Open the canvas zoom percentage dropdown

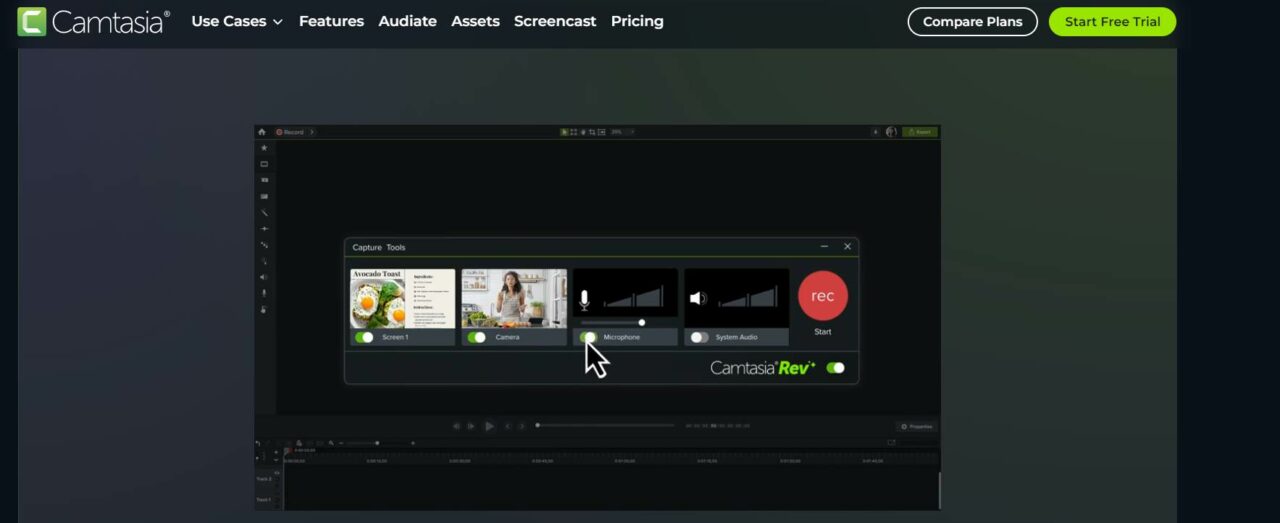[622, 132]
